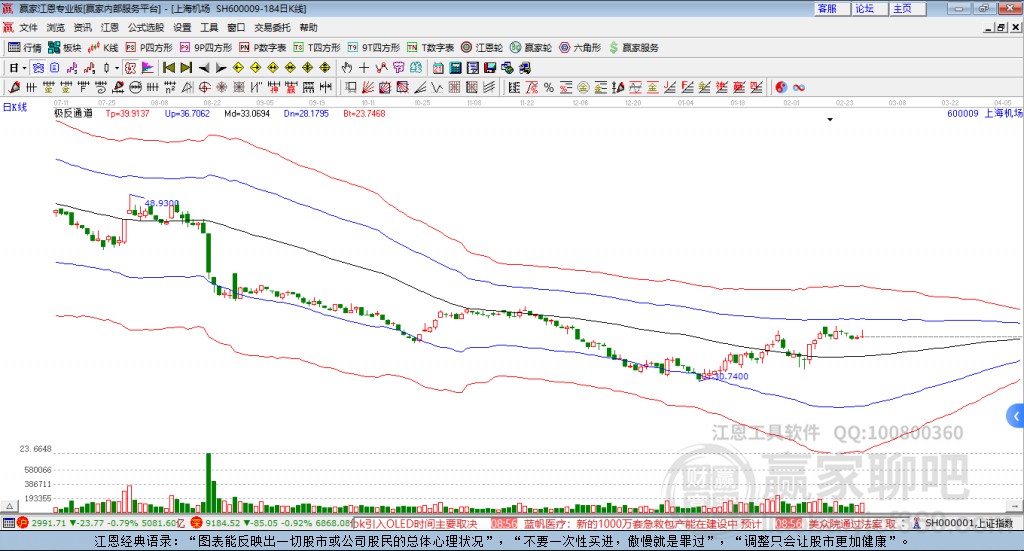Toggle the highlighted blue overlay icon beside 日

click(x=38, y=68)
